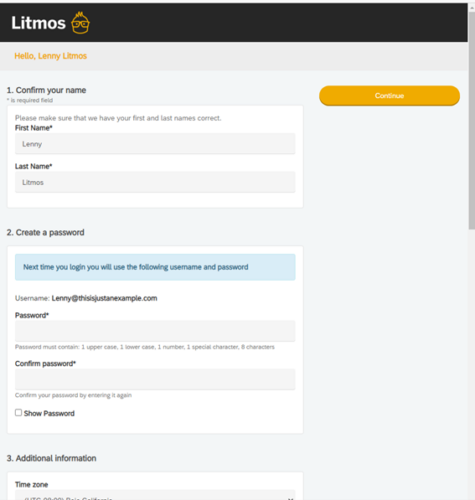The width and height of the screenshot is (475, 500).
Task: Click the blue login info banner
Action: click(x=155, y=267)
